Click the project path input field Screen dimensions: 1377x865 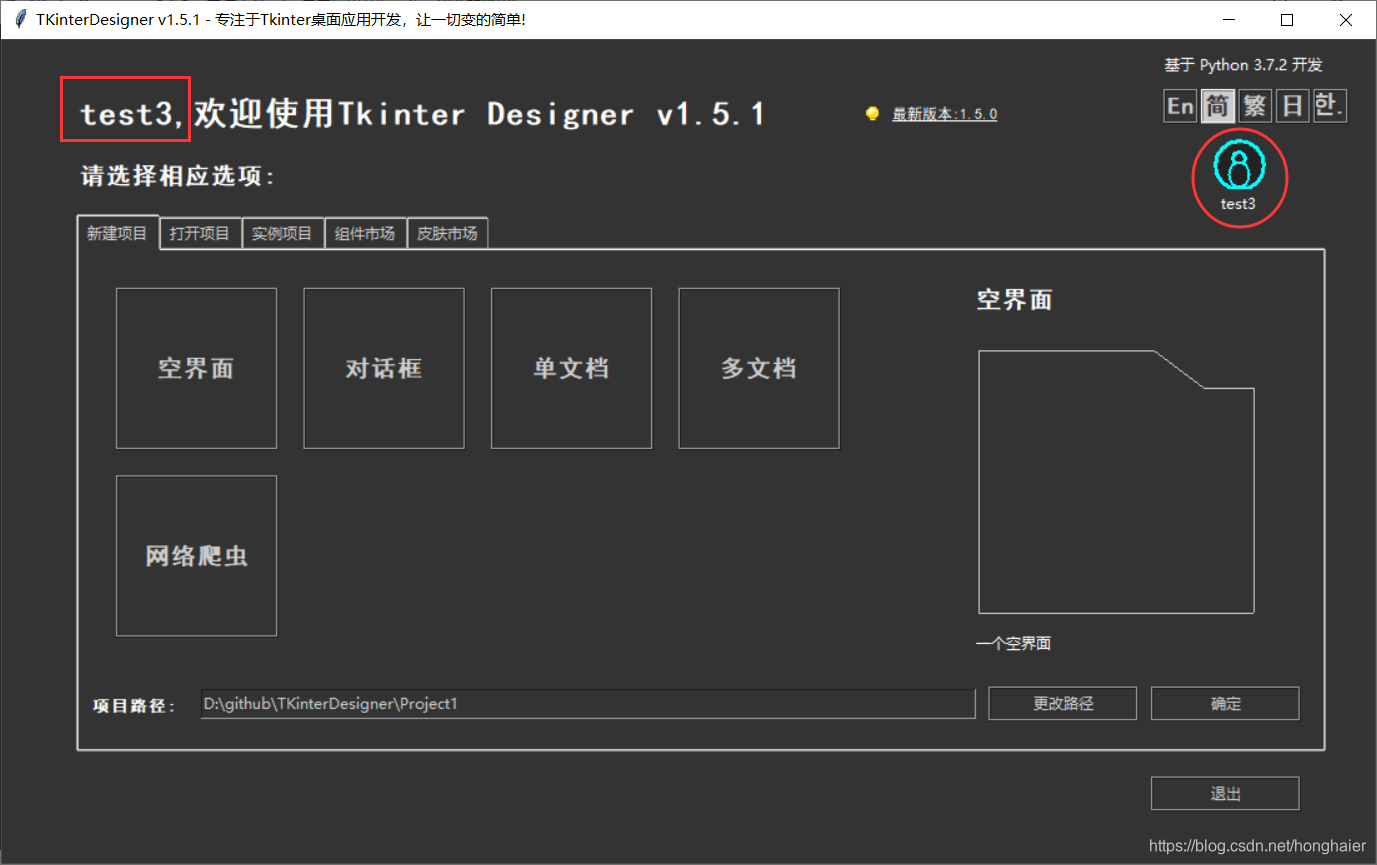coord(588,703)
